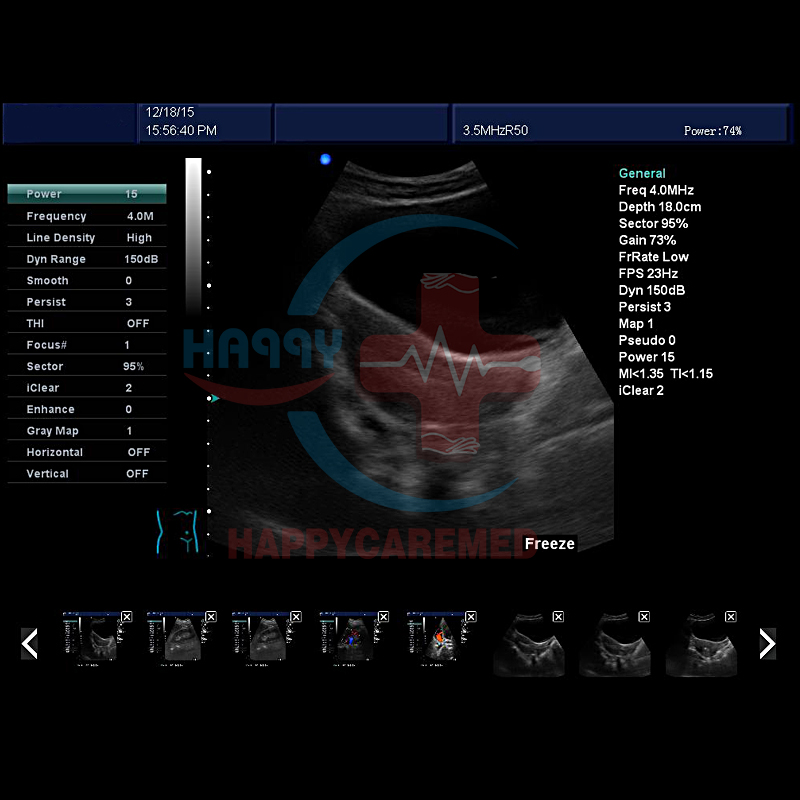Viewport: 800px width, 800px height.
Task: Delete the first saved image thumbnail
Action: 127,617
